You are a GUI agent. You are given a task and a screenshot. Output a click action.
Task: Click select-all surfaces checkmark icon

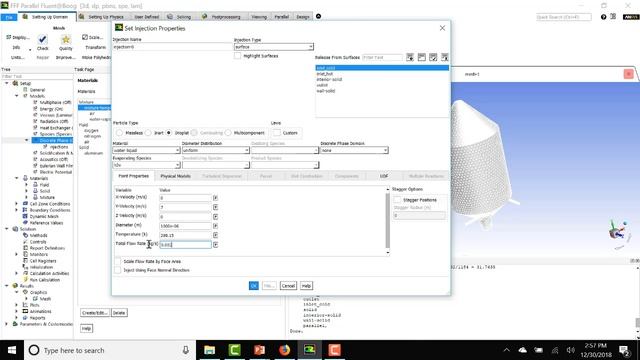pyautogui.click(x=433, y=57)
